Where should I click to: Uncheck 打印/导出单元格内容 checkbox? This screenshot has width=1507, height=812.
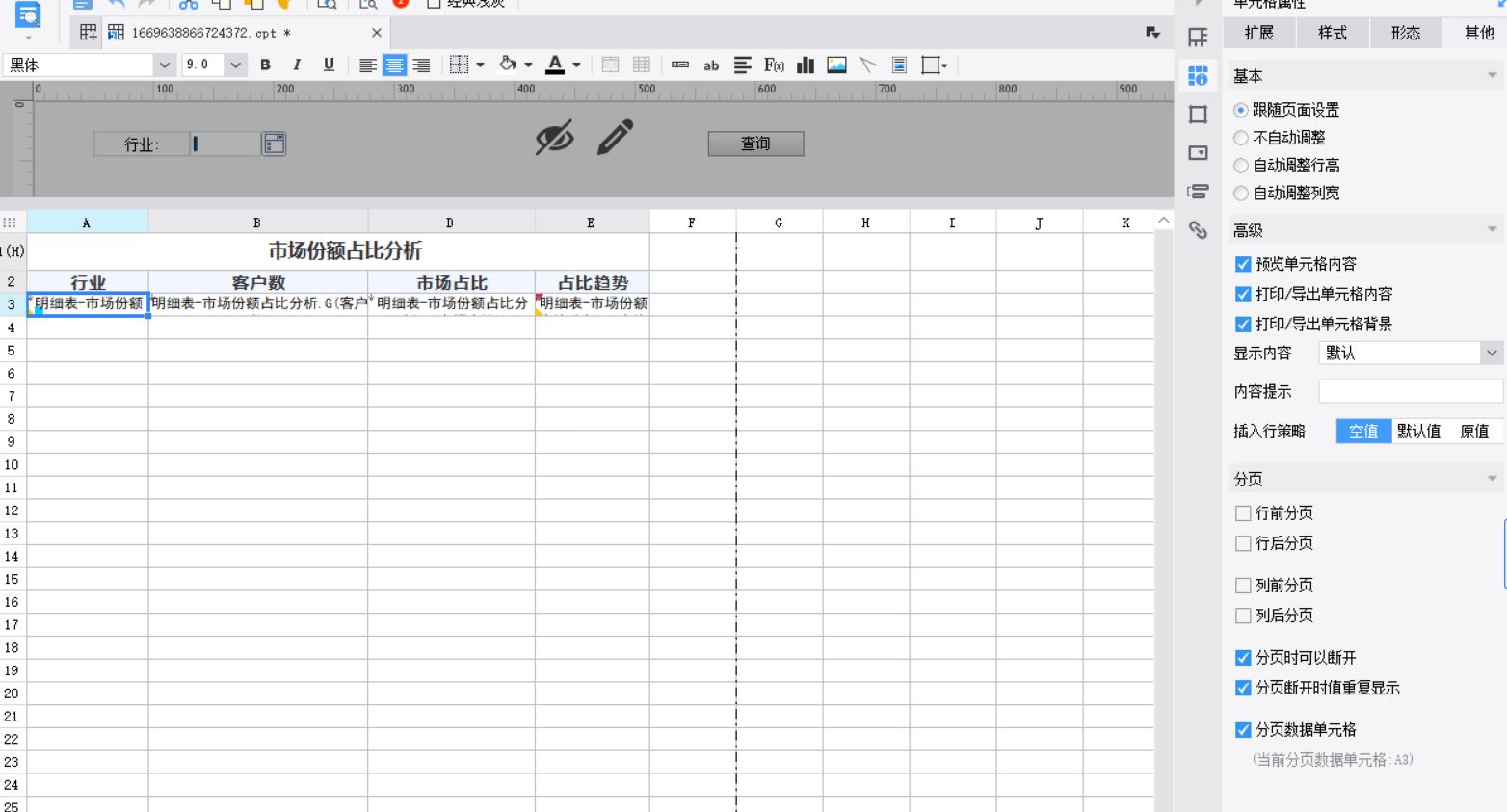point(1243,294)
